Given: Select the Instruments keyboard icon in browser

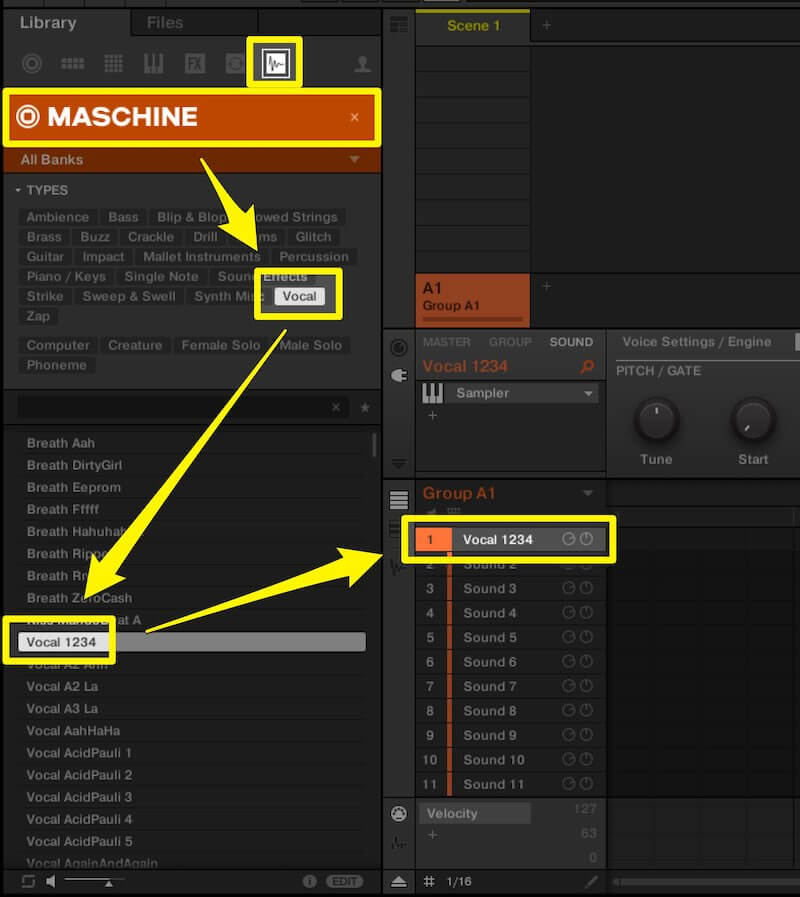Looking at the screenshot, I should [x=153, y=63].
